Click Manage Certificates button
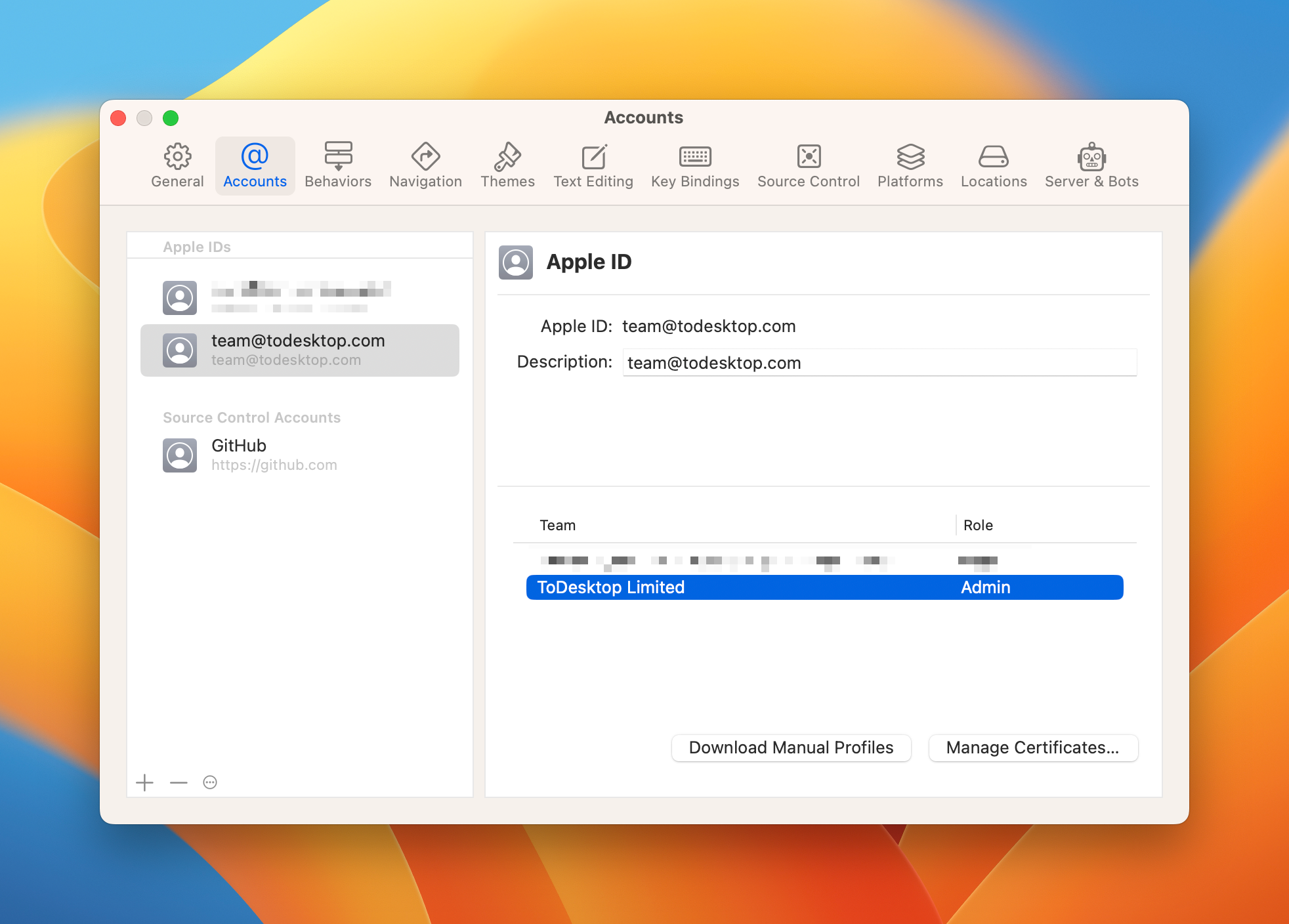 (x=1032, y=747)
